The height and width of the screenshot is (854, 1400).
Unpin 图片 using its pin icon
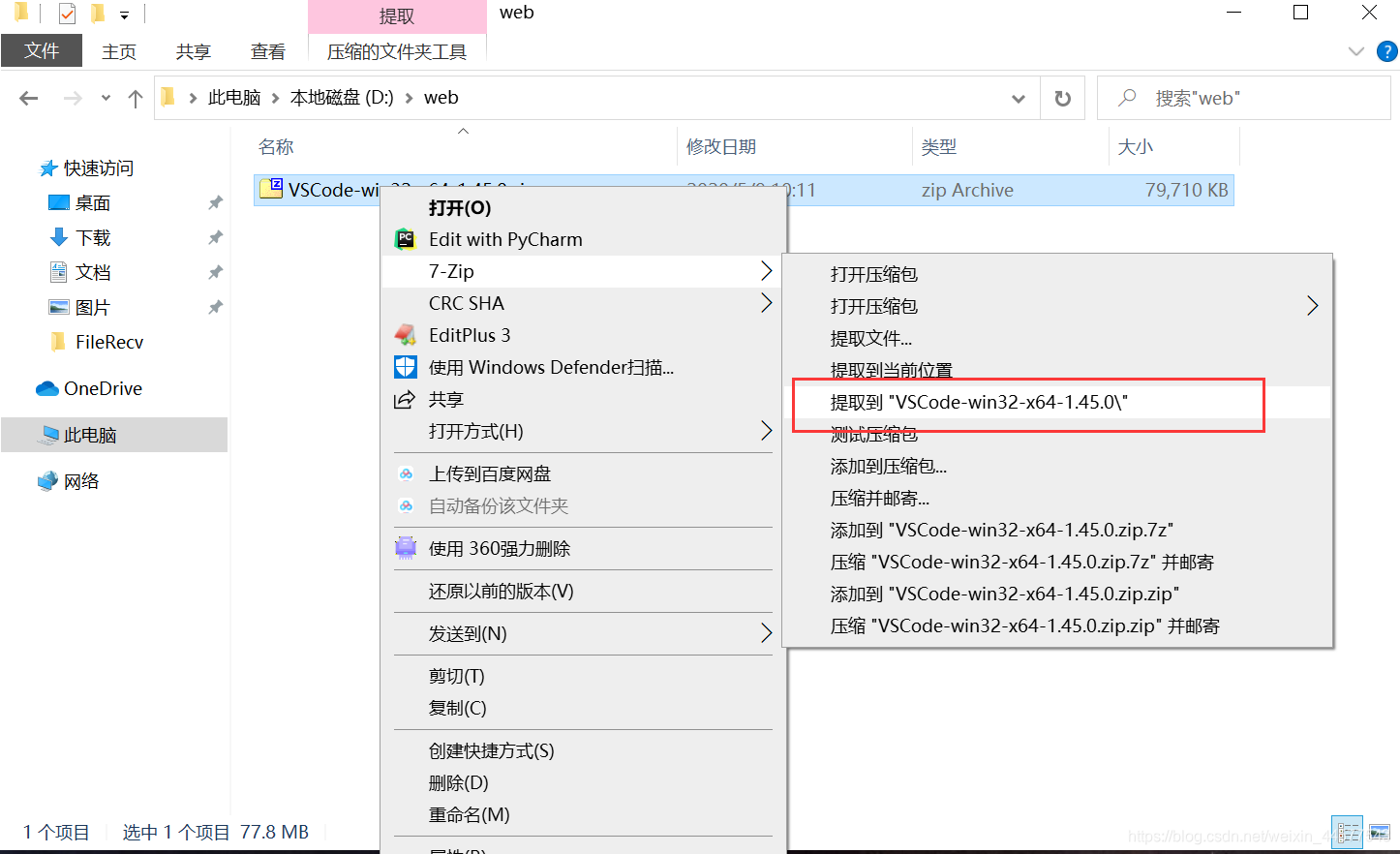point(215,307)
